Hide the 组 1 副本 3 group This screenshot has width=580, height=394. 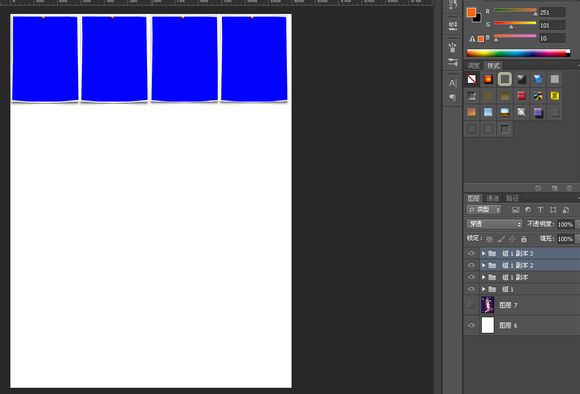[x=471, y=253]
